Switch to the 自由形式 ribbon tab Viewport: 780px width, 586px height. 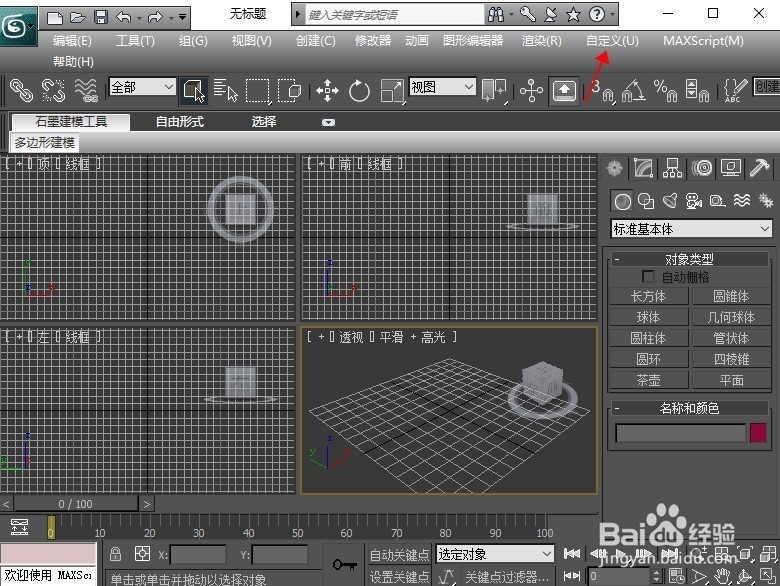tap(180, 121)
